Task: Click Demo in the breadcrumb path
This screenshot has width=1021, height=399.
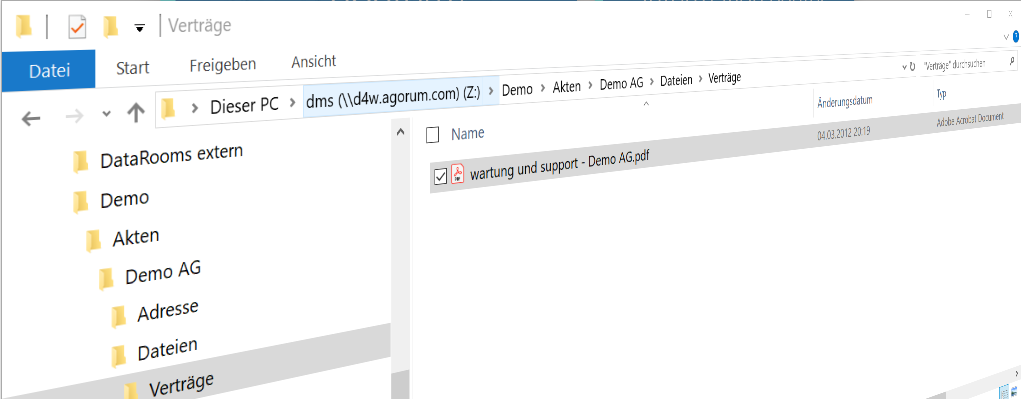Action: click(x=517, y=90)
